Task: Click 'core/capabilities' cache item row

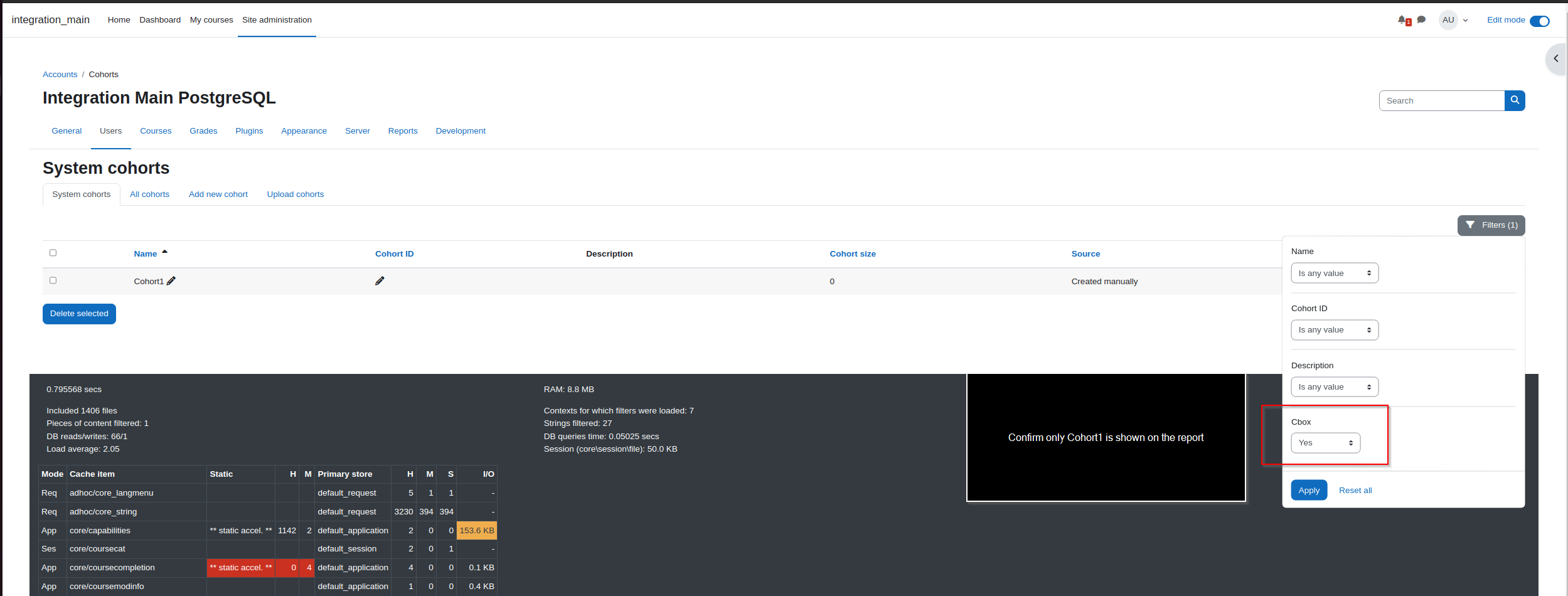Action: (x=100, y=531)
